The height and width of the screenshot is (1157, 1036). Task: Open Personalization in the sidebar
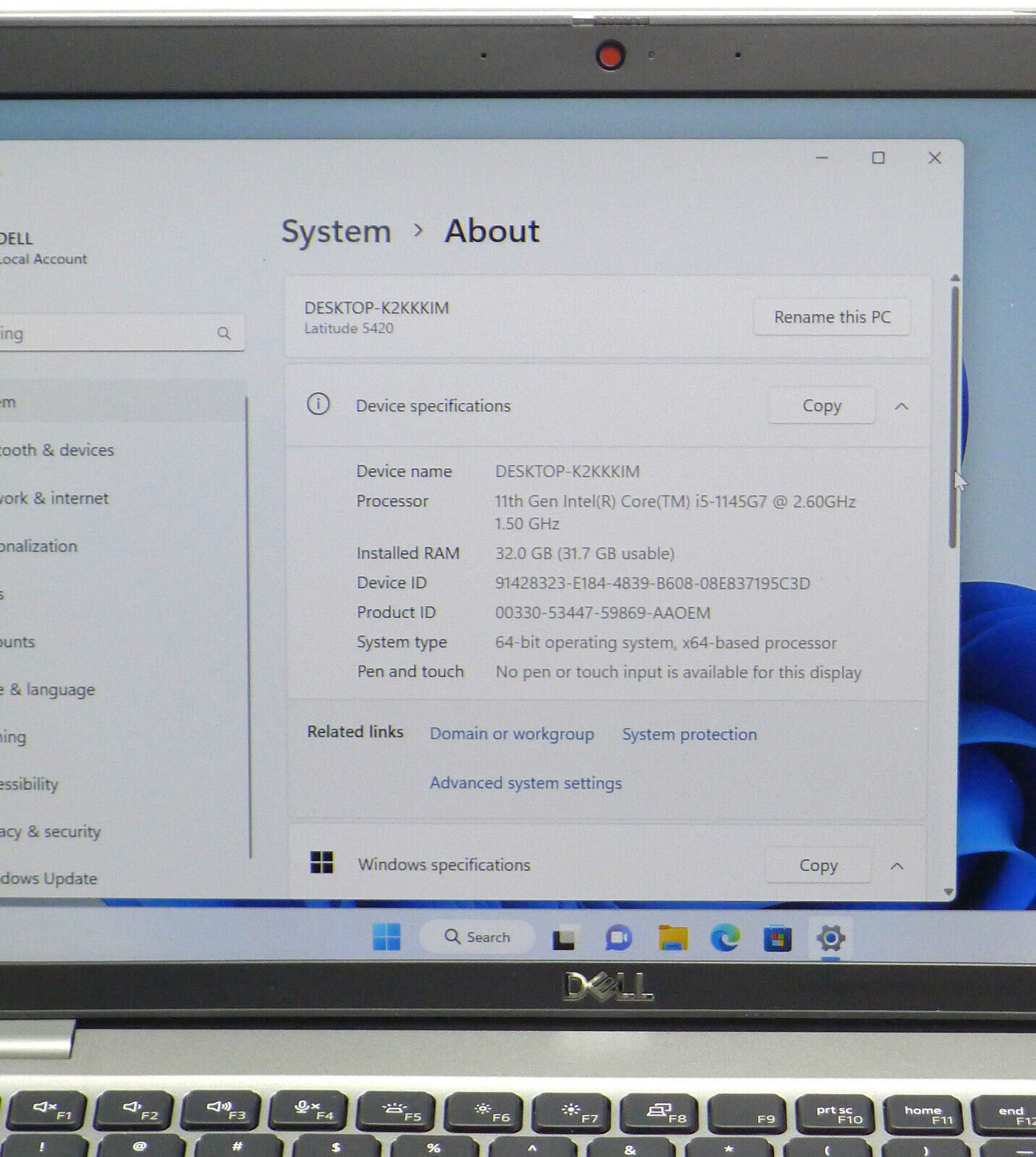pos(39,546)
